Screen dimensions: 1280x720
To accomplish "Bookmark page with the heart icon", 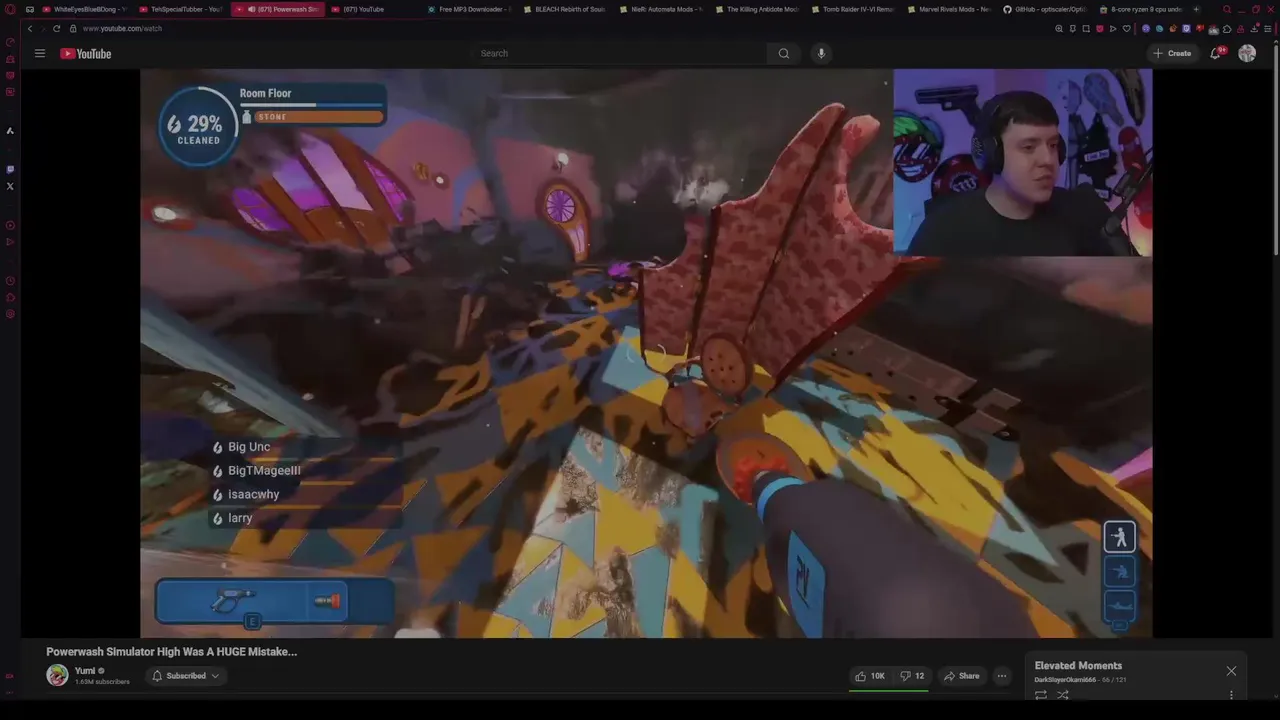I will click(1126, 28).
